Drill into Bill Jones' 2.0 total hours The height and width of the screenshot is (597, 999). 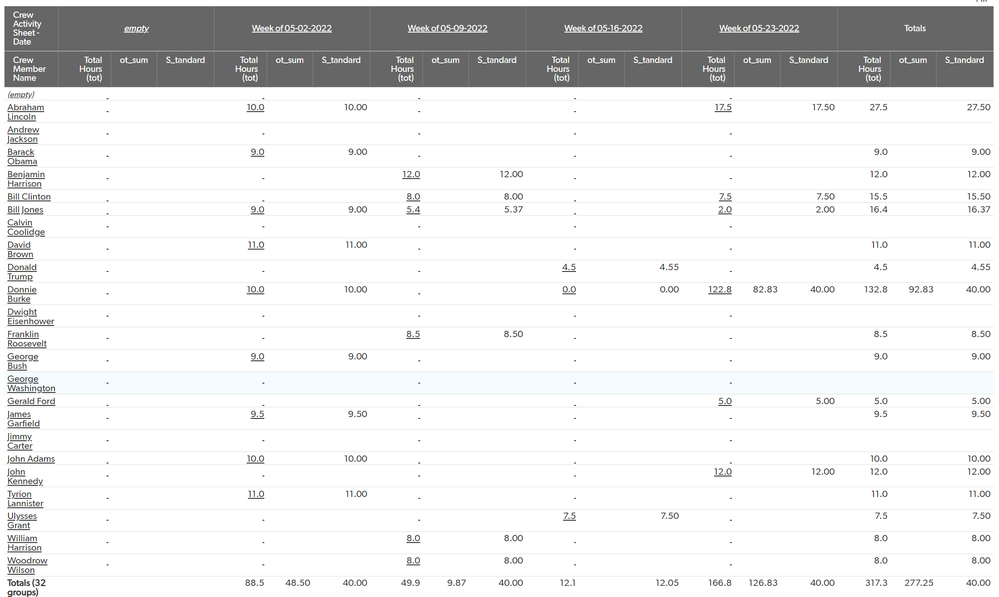(x=725, y=210)
